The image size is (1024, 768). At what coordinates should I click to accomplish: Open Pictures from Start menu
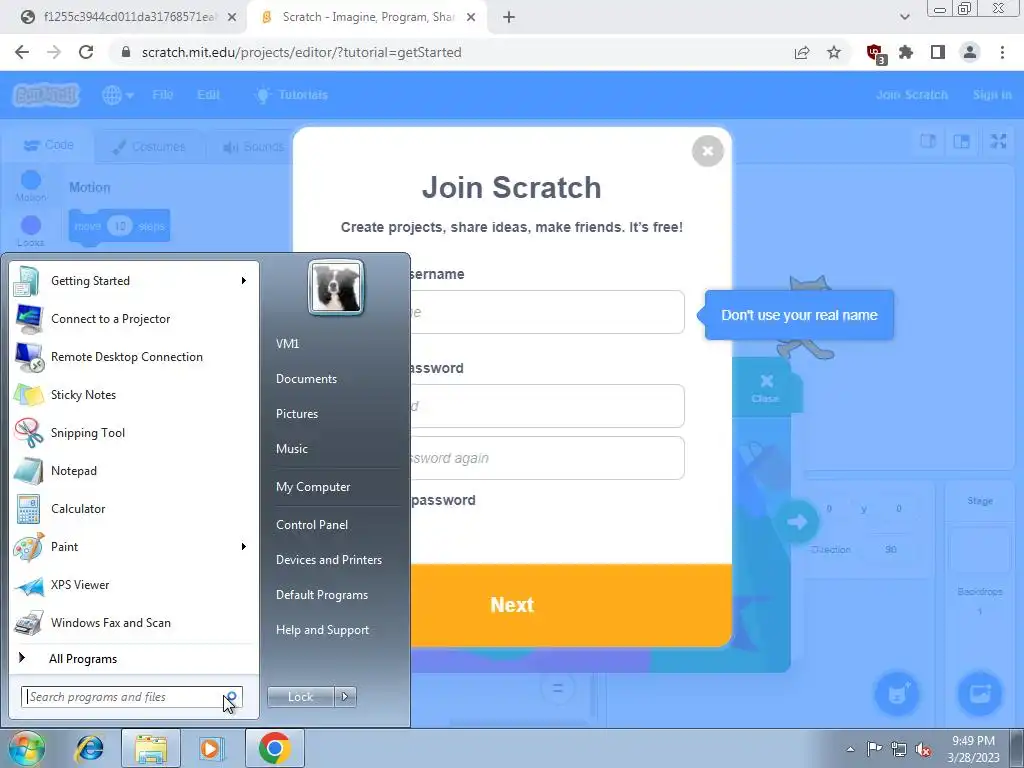pos(297,413)
